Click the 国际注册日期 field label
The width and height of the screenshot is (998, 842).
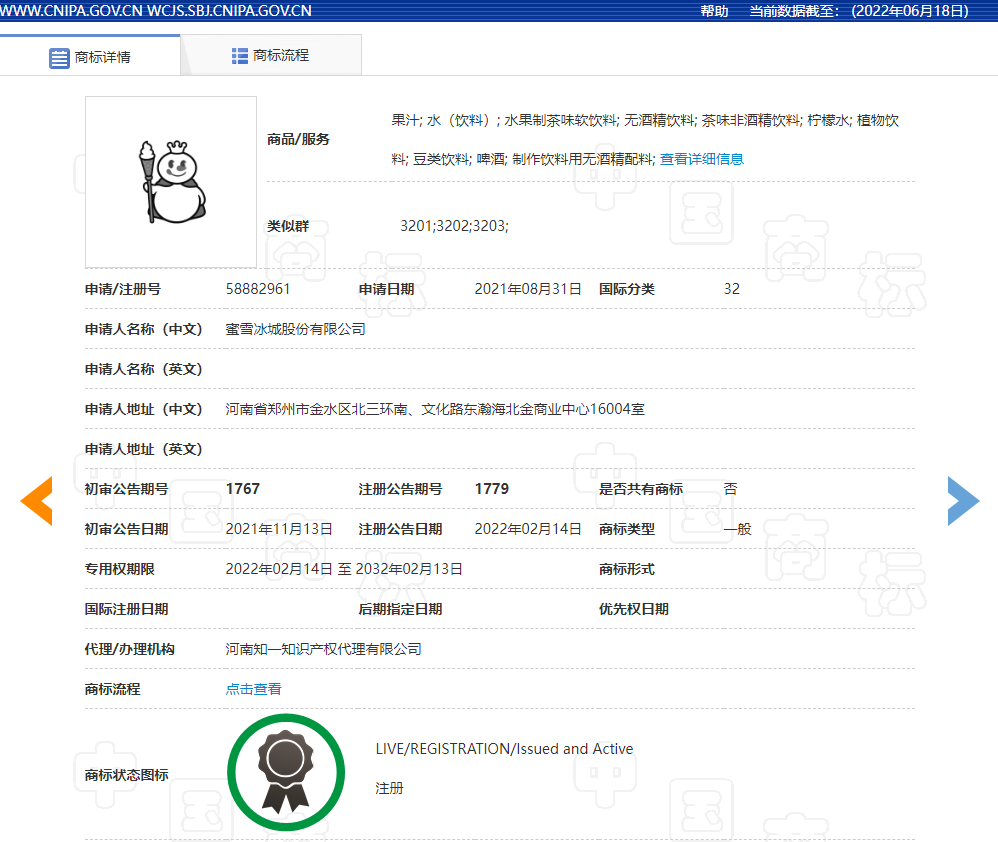pos(127,609)
